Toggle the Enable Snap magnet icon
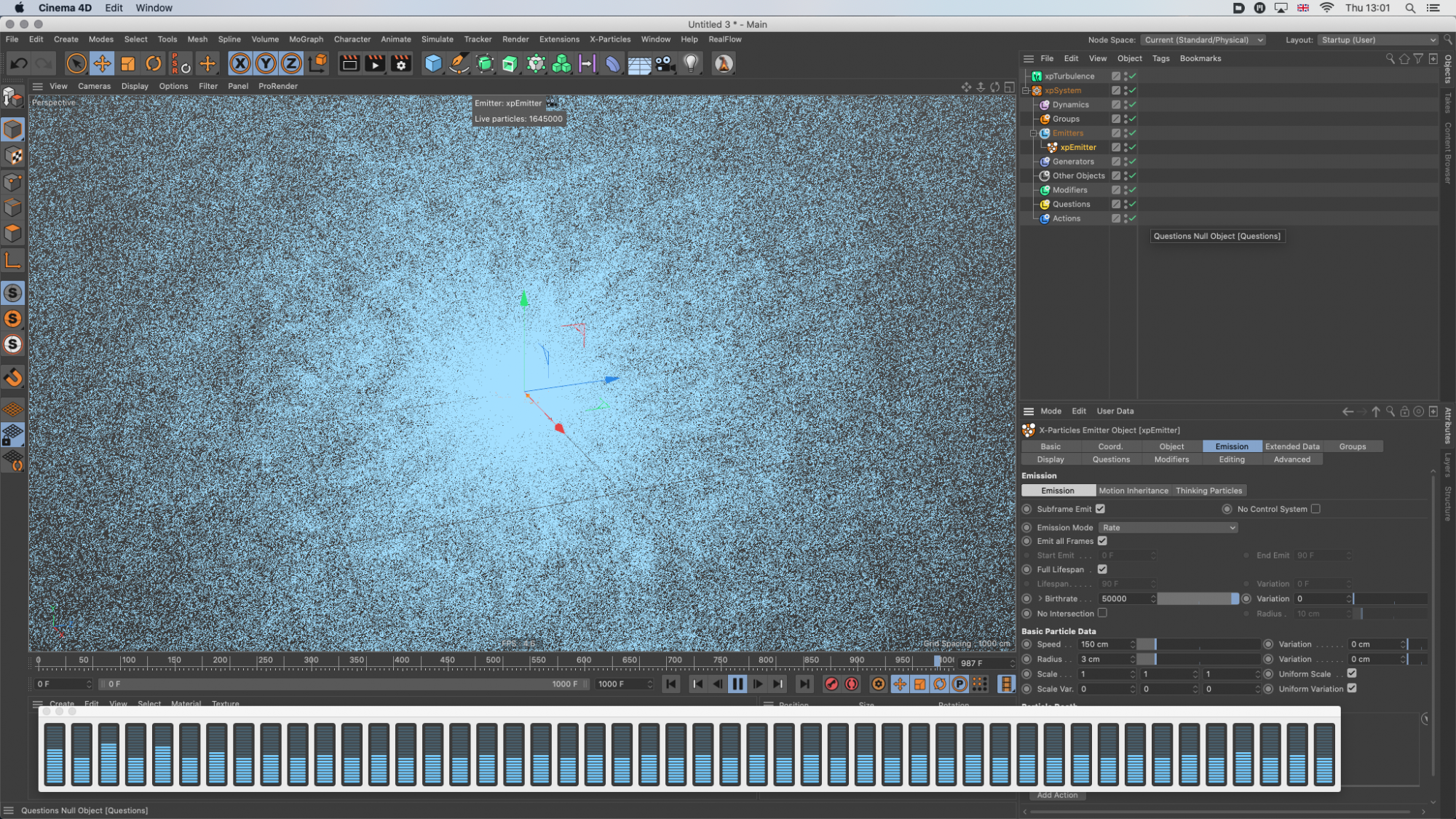The image size is (1456, 819). click(x=13, y=377)
